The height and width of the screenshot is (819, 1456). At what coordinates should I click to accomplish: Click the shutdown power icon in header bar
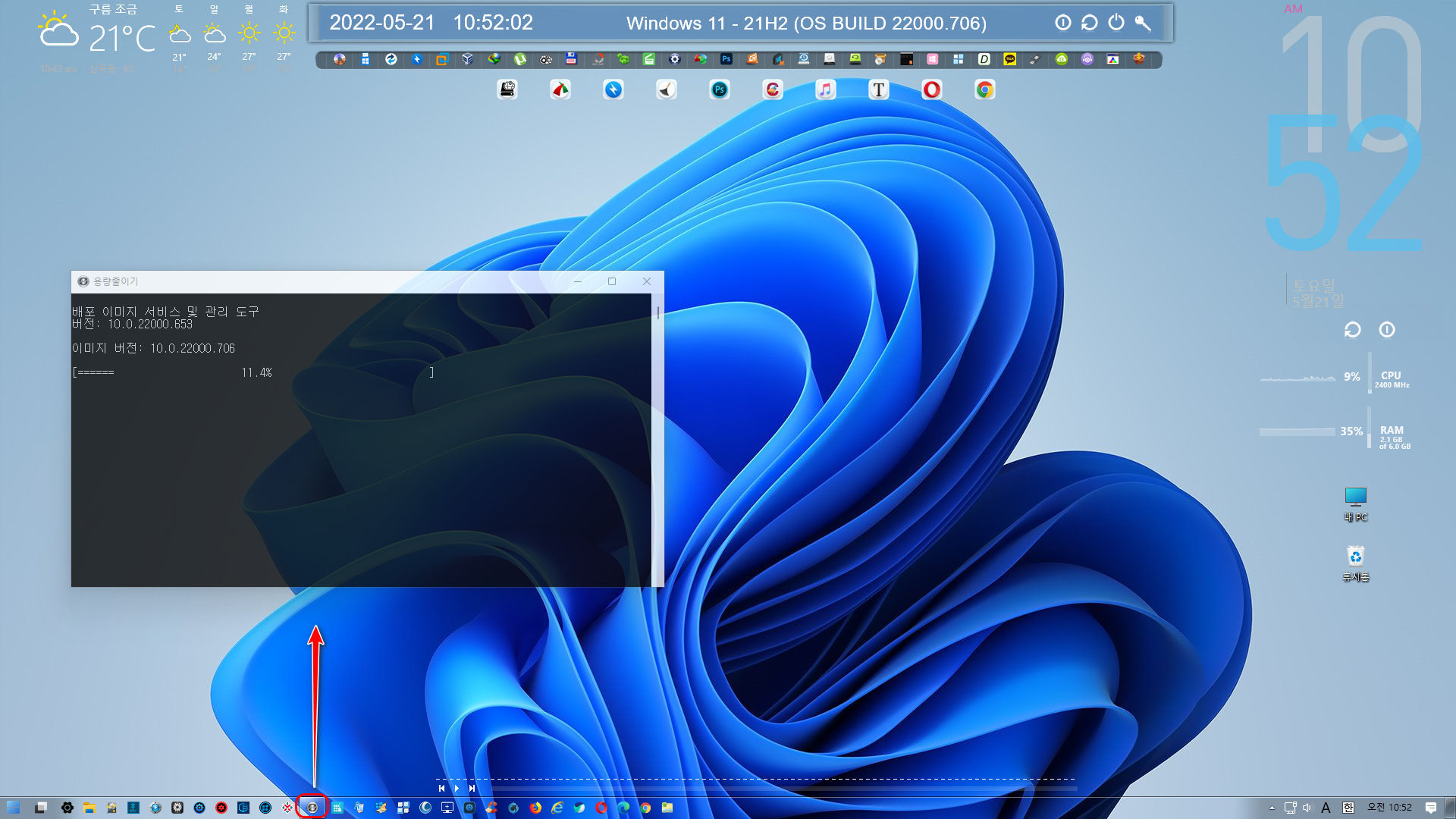(1116, 23)
